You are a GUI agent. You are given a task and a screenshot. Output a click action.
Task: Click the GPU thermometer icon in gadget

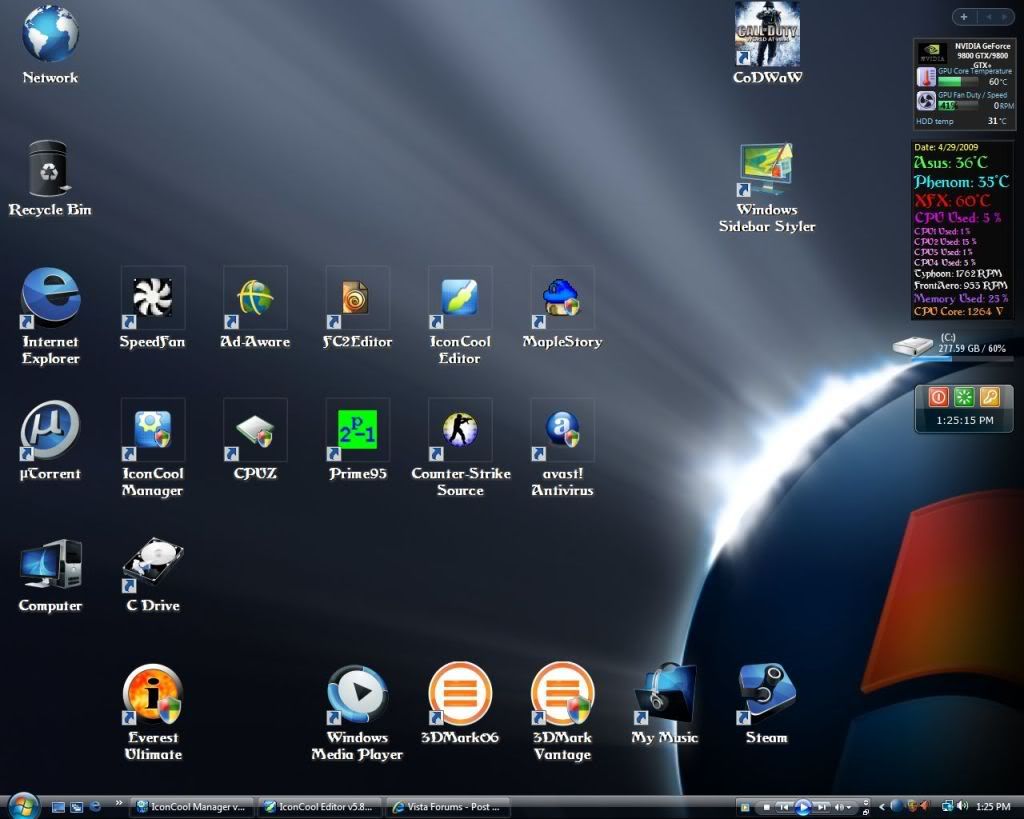pyautogui.click(x=926, y=77)
